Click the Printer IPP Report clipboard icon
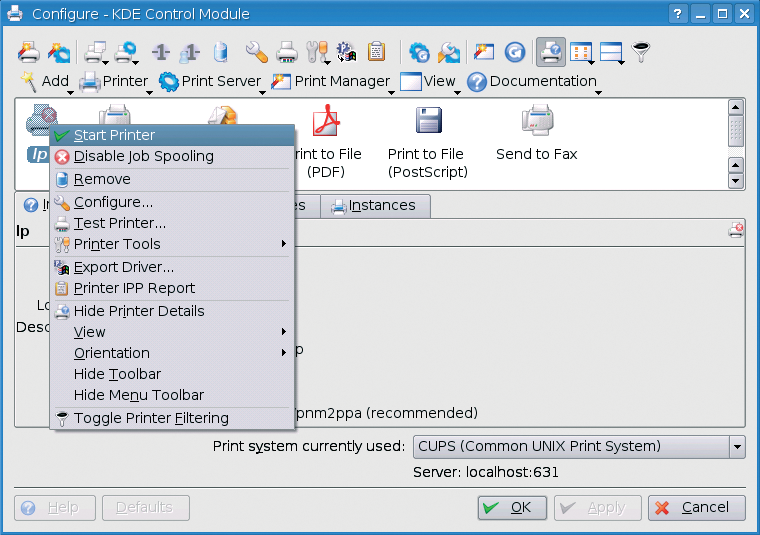 coord(377,52)
